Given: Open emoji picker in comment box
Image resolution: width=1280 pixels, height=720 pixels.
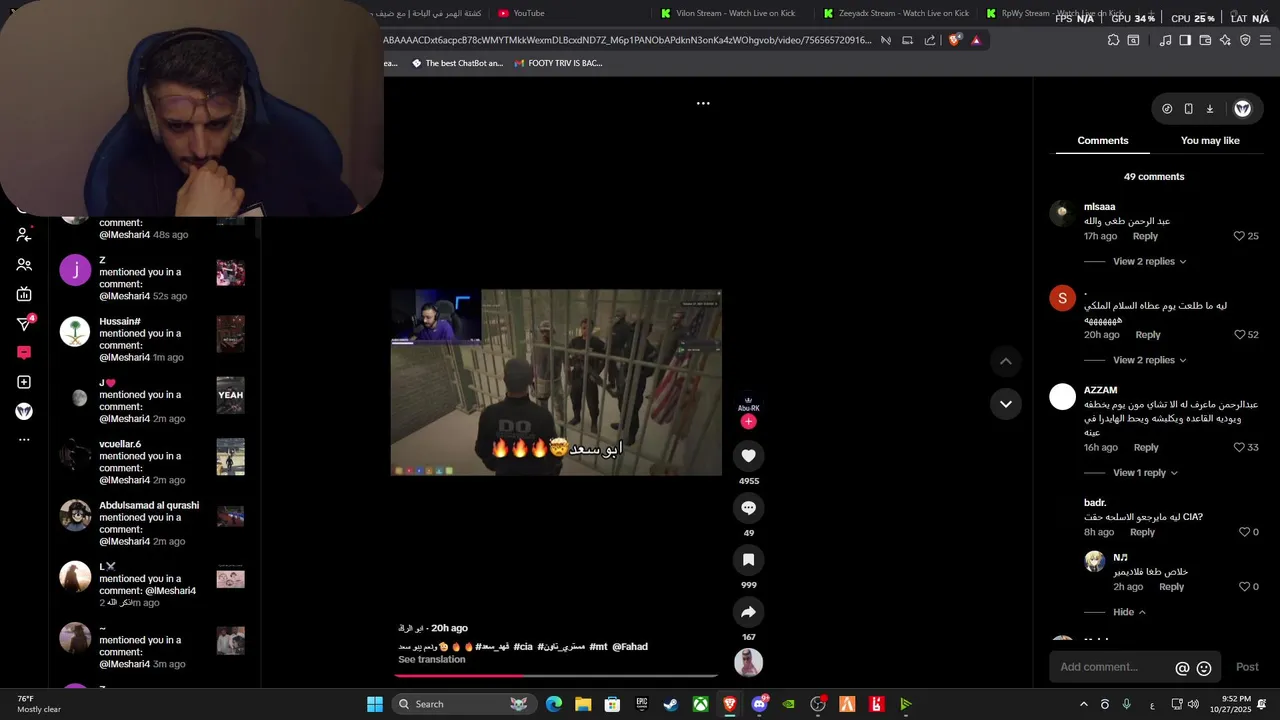Looking at the screenshot, I should 1204,668.
